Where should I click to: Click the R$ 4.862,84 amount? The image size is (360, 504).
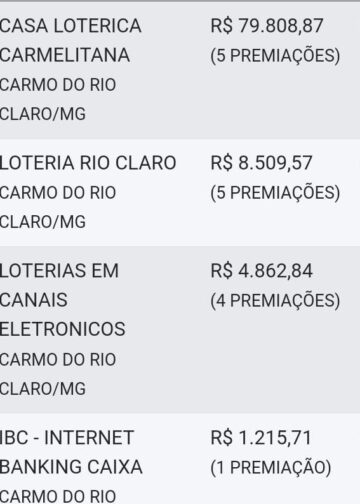pyautogui.click(x=262, y=271)
